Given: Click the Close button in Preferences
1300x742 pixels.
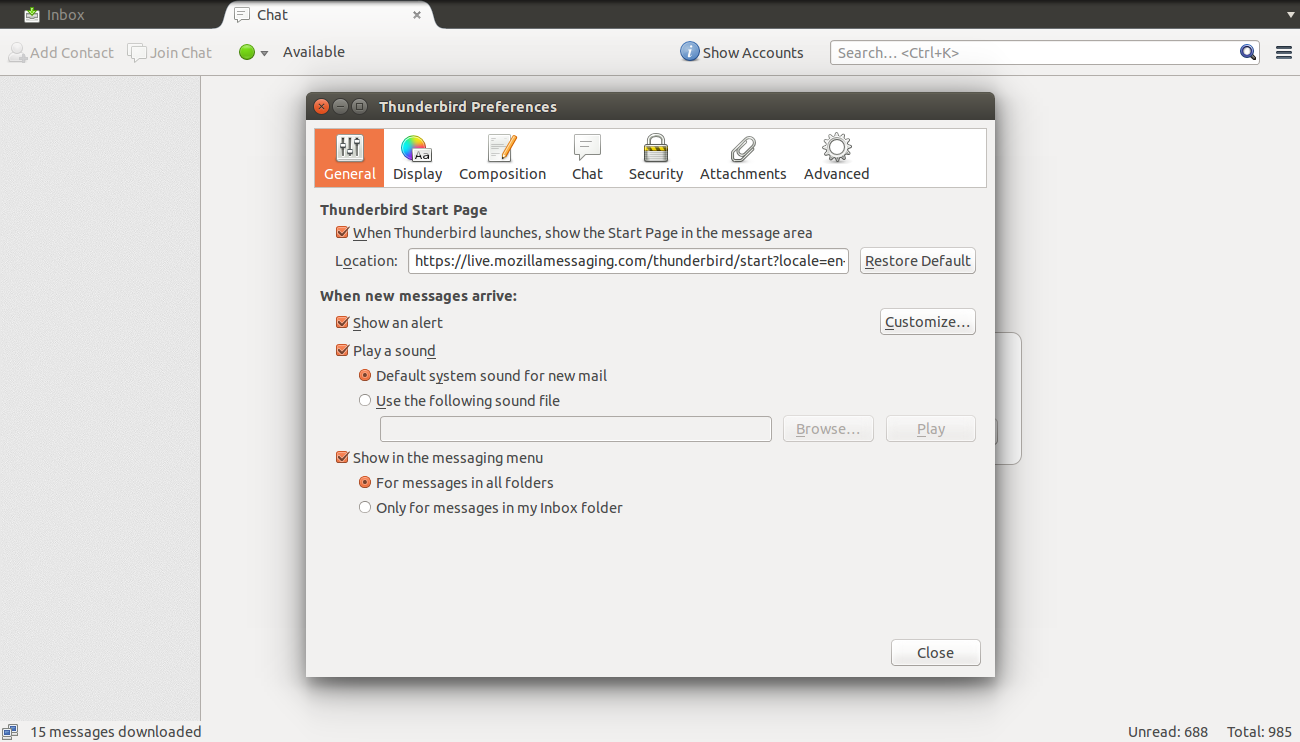Looking at the screenshot, I should tap(936, 653).
